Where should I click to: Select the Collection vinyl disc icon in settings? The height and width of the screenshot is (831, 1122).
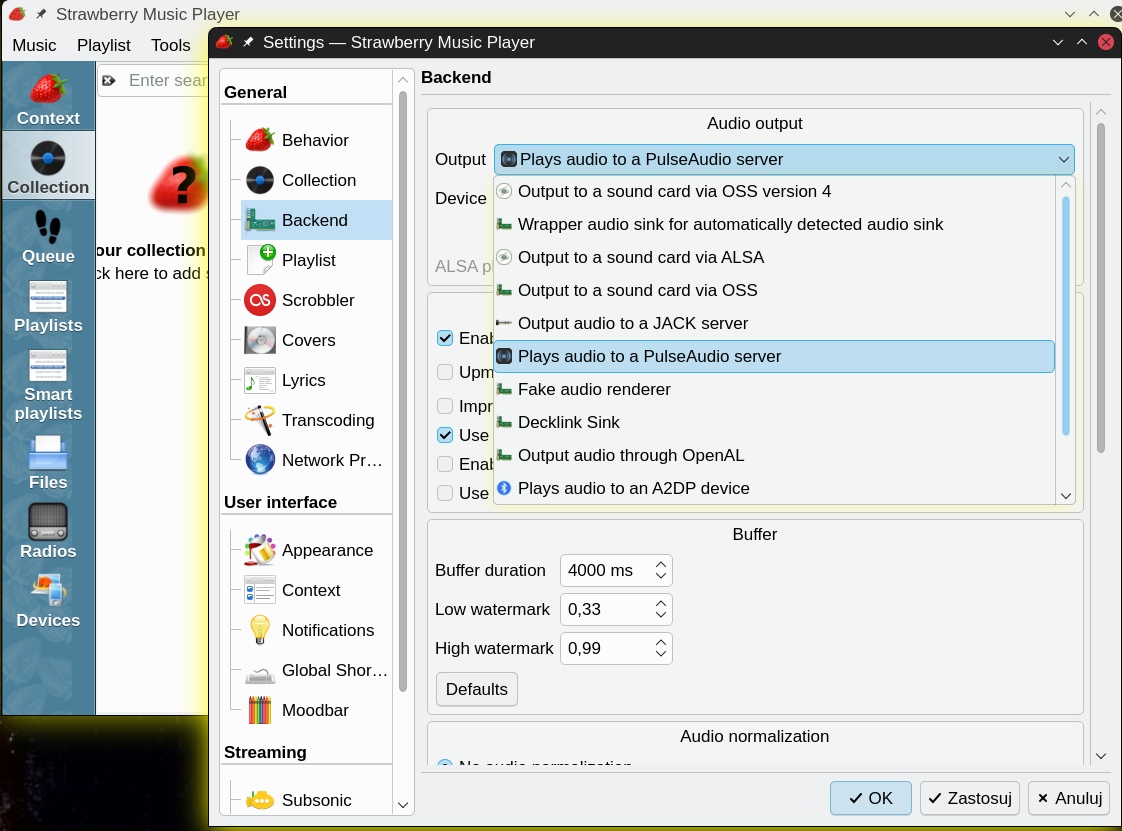pyautogui.click(x=260, y=180)
